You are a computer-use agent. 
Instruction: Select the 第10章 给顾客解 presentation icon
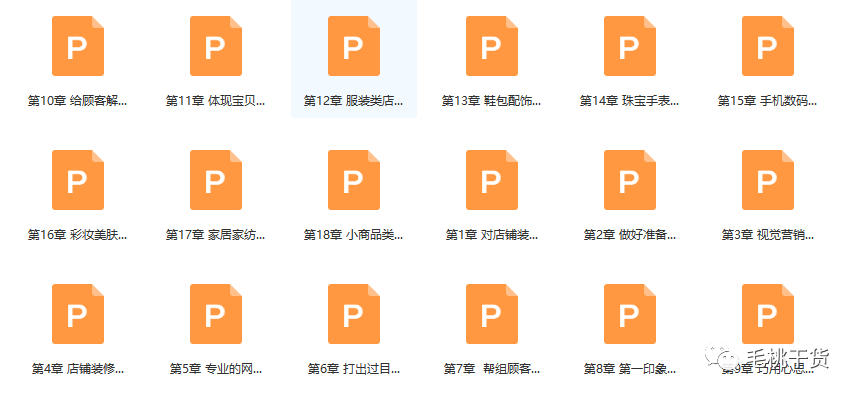[78, 46]
